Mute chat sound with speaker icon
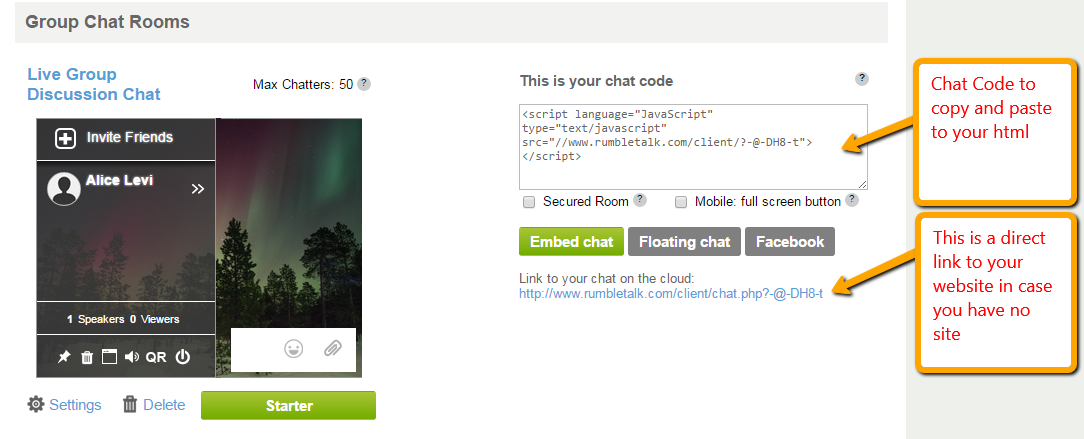Screen dimensions: 1084x439 click(x=132, y=357)
